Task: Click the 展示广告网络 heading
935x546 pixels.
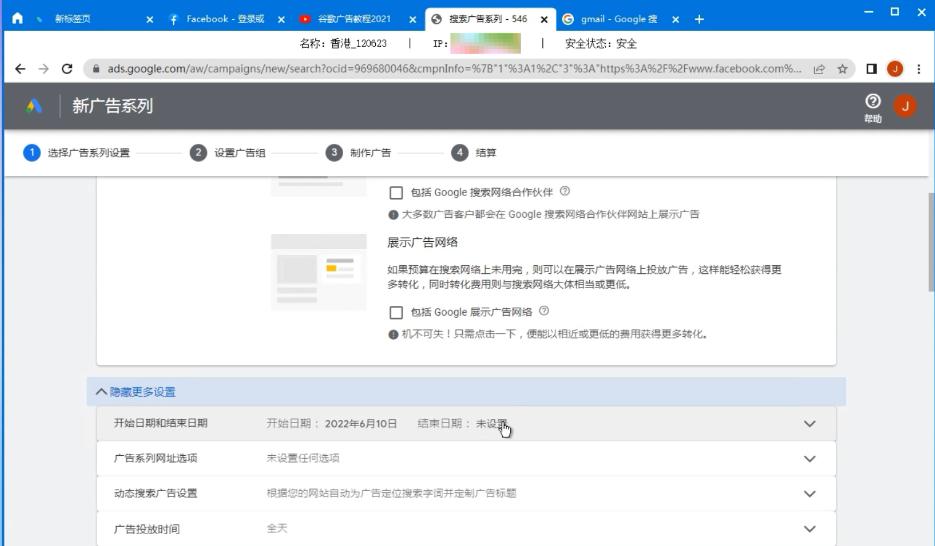Action: click(422, 242)
